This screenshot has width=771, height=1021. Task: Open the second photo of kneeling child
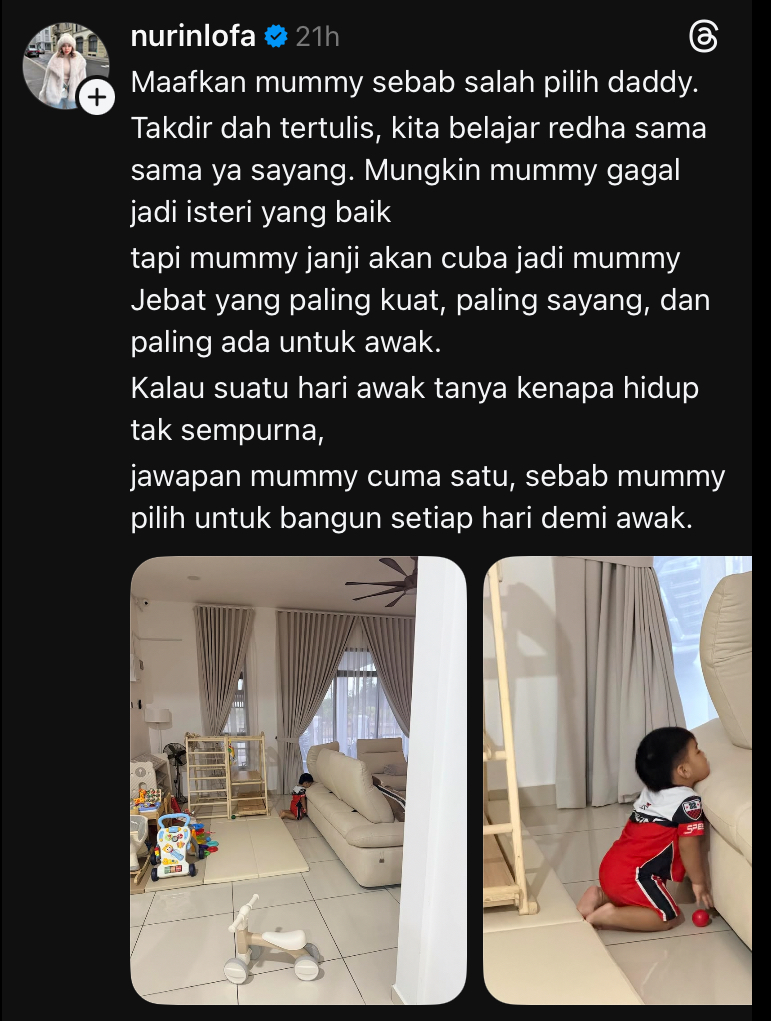[x=617, y=780]
